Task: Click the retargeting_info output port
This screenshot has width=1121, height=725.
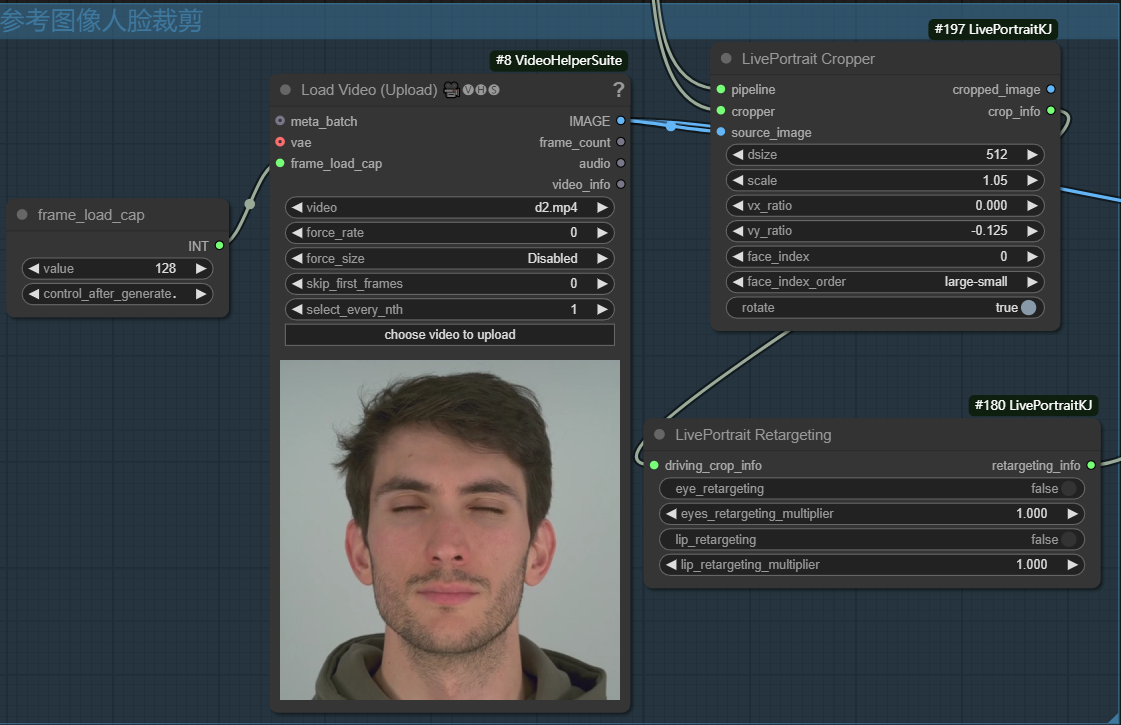Action: (x=1090, y=465)
